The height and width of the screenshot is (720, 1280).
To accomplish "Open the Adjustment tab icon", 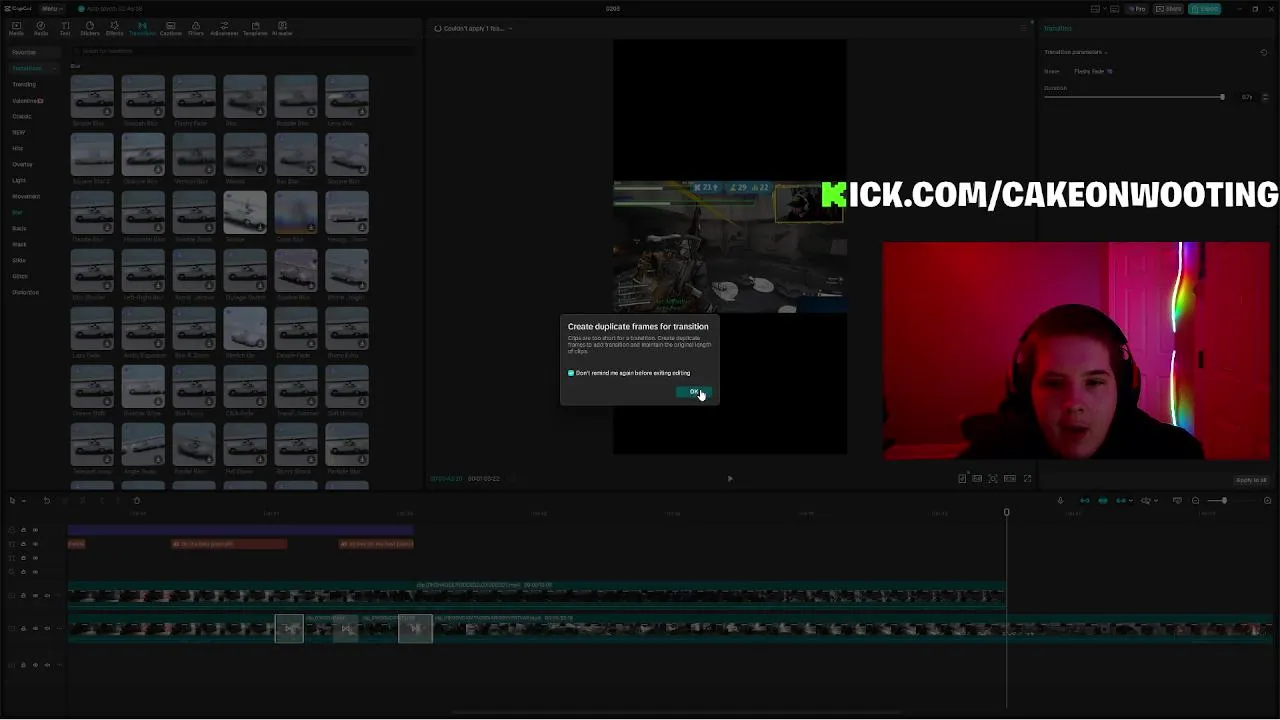I will click(x=224, y=28).
